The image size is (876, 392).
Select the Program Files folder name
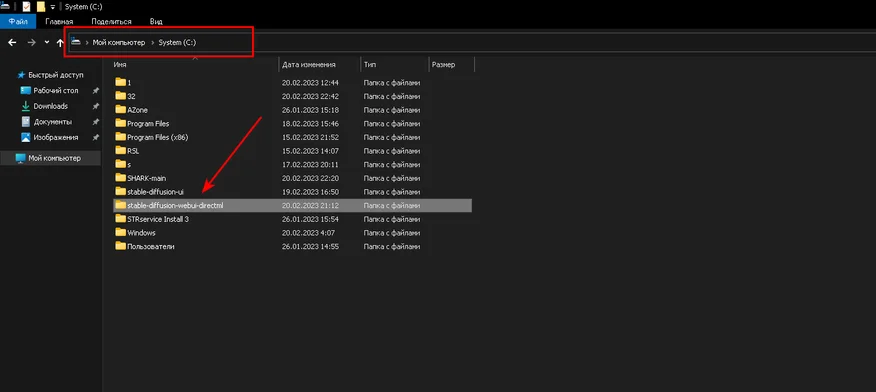point(148,123)
